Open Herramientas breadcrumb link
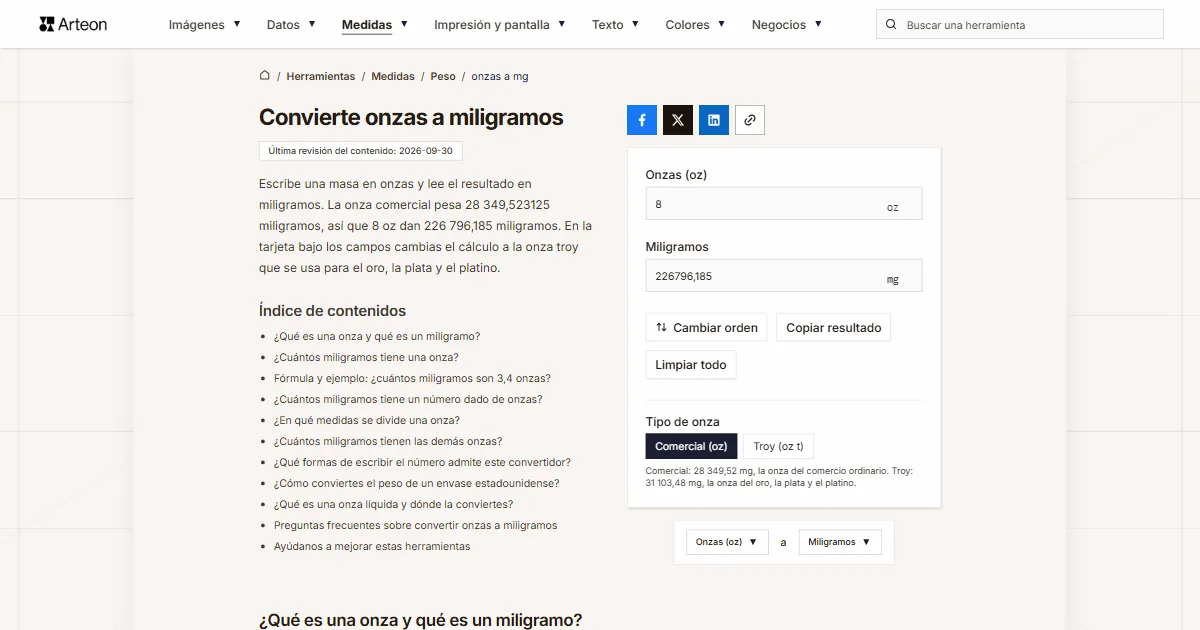Screen dimensions: 1200x630 click(321, 76)
